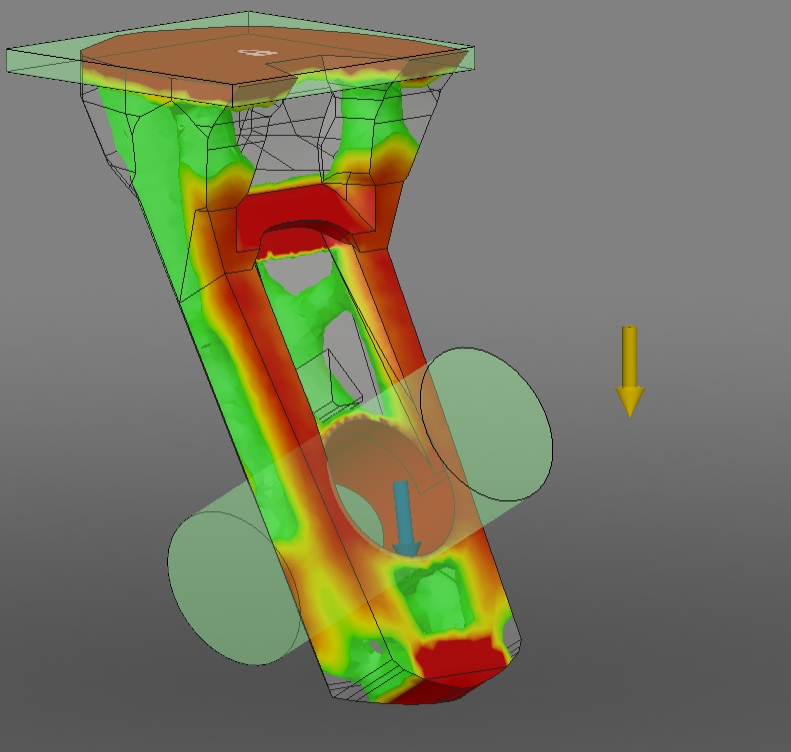Click the white constraint symbol on the top plate
This screenshot has height=752, width=791.
pyautogui.click(x=257, y=52)
